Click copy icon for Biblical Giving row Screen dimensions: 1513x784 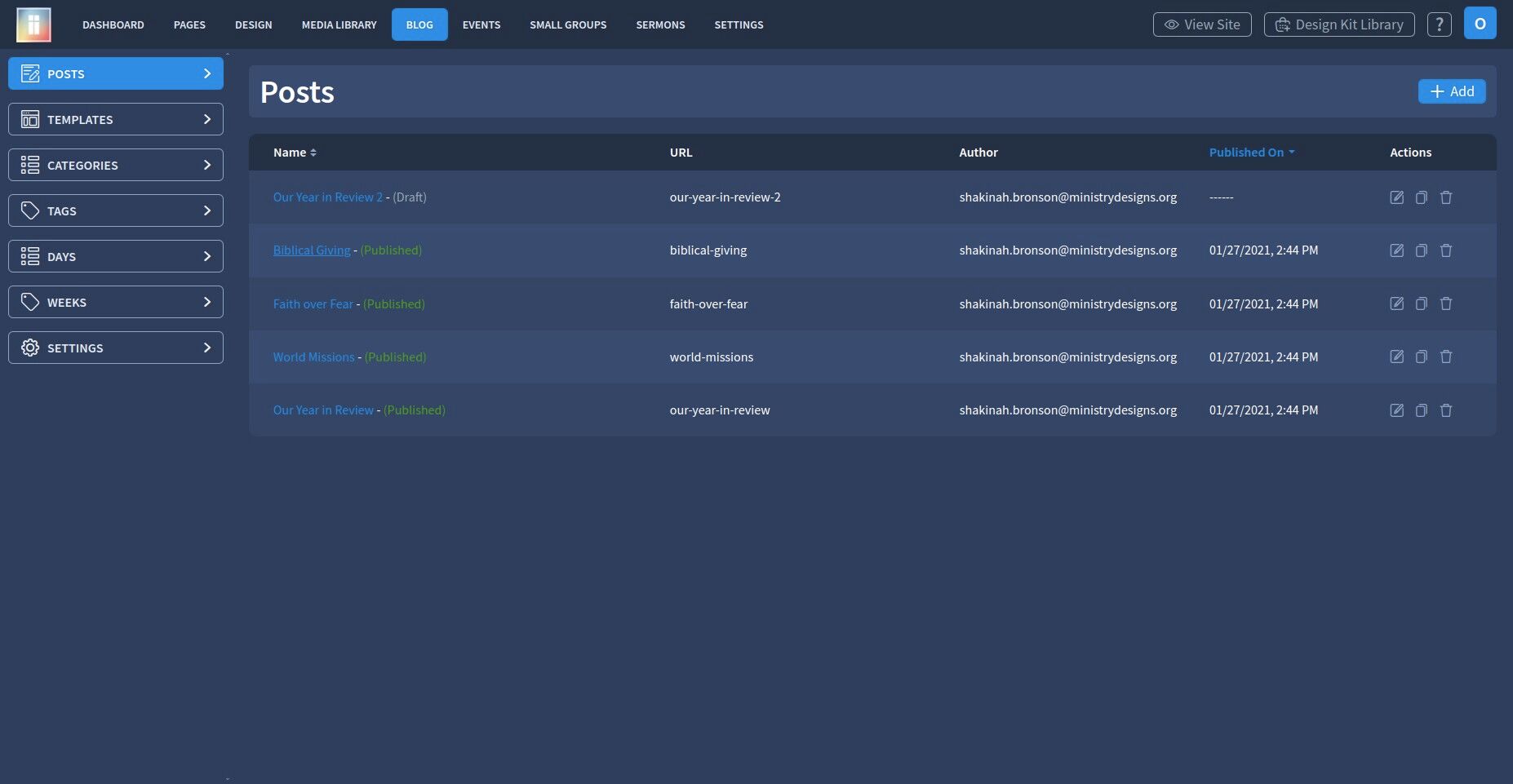(1421, 250)
